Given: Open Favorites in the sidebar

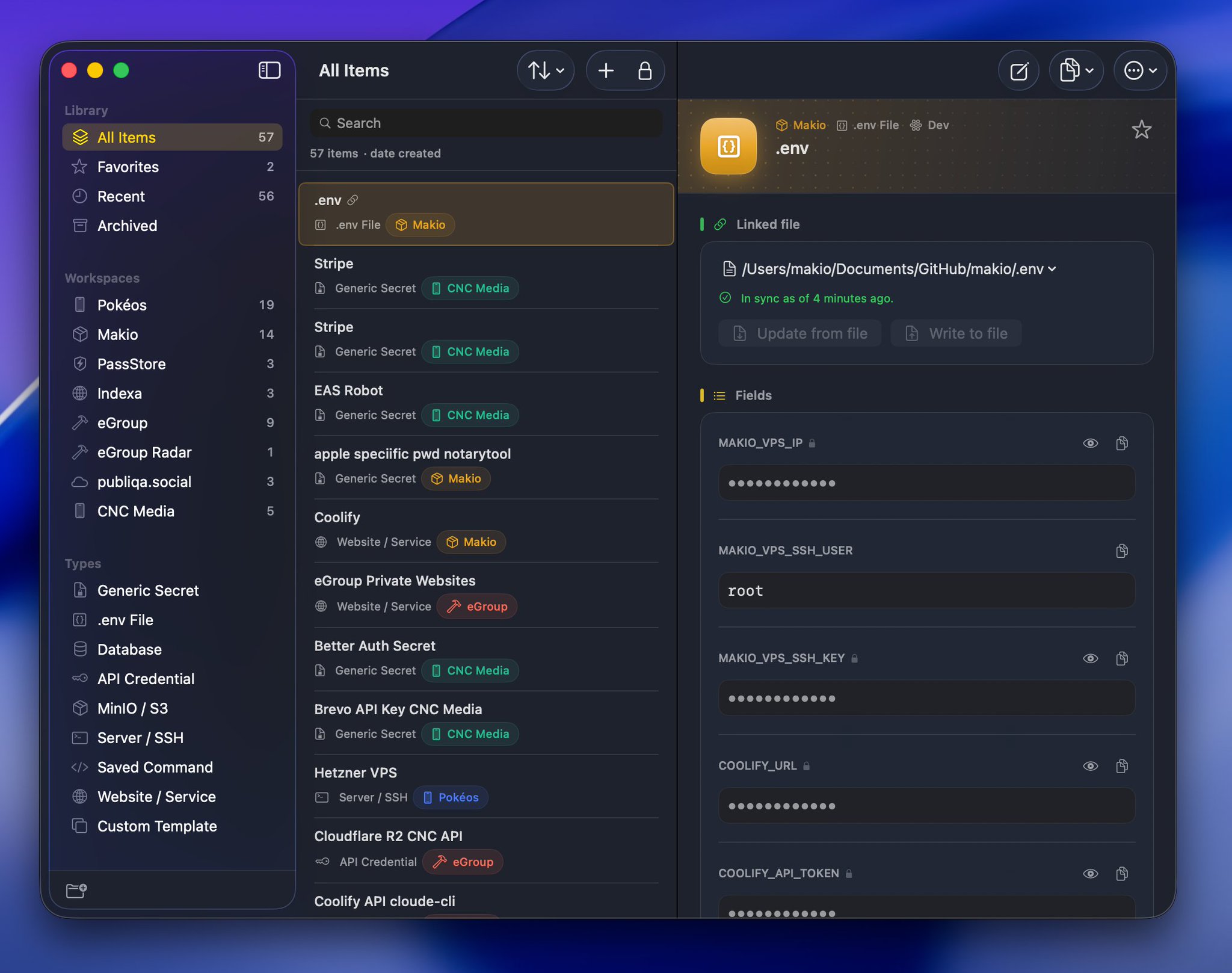Looking at the screenshot, I should click(x=172, y=167).
